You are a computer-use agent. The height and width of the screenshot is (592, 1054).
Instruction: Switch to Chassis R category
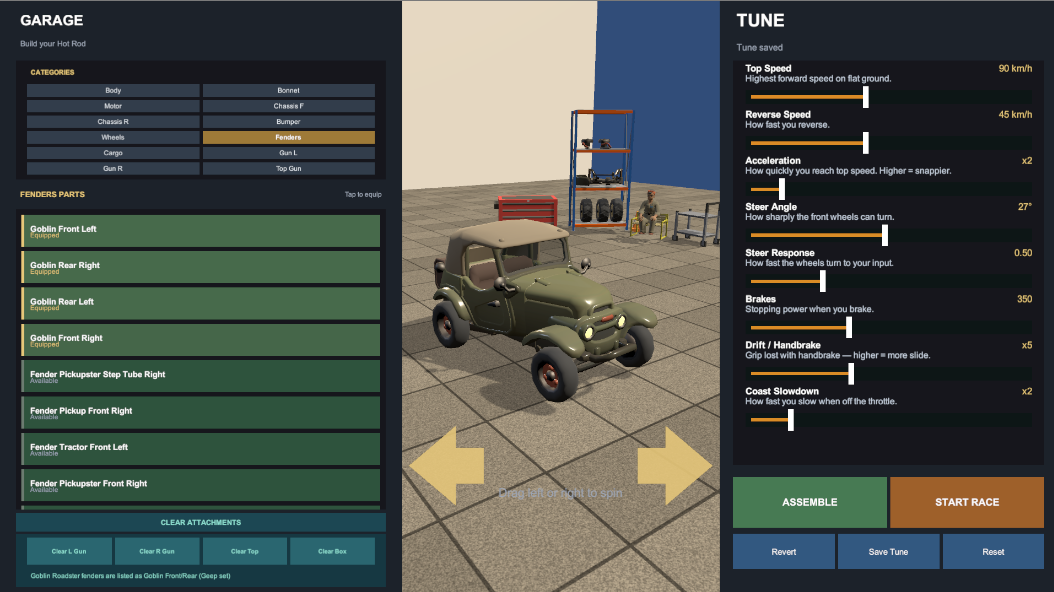point(113,122)
